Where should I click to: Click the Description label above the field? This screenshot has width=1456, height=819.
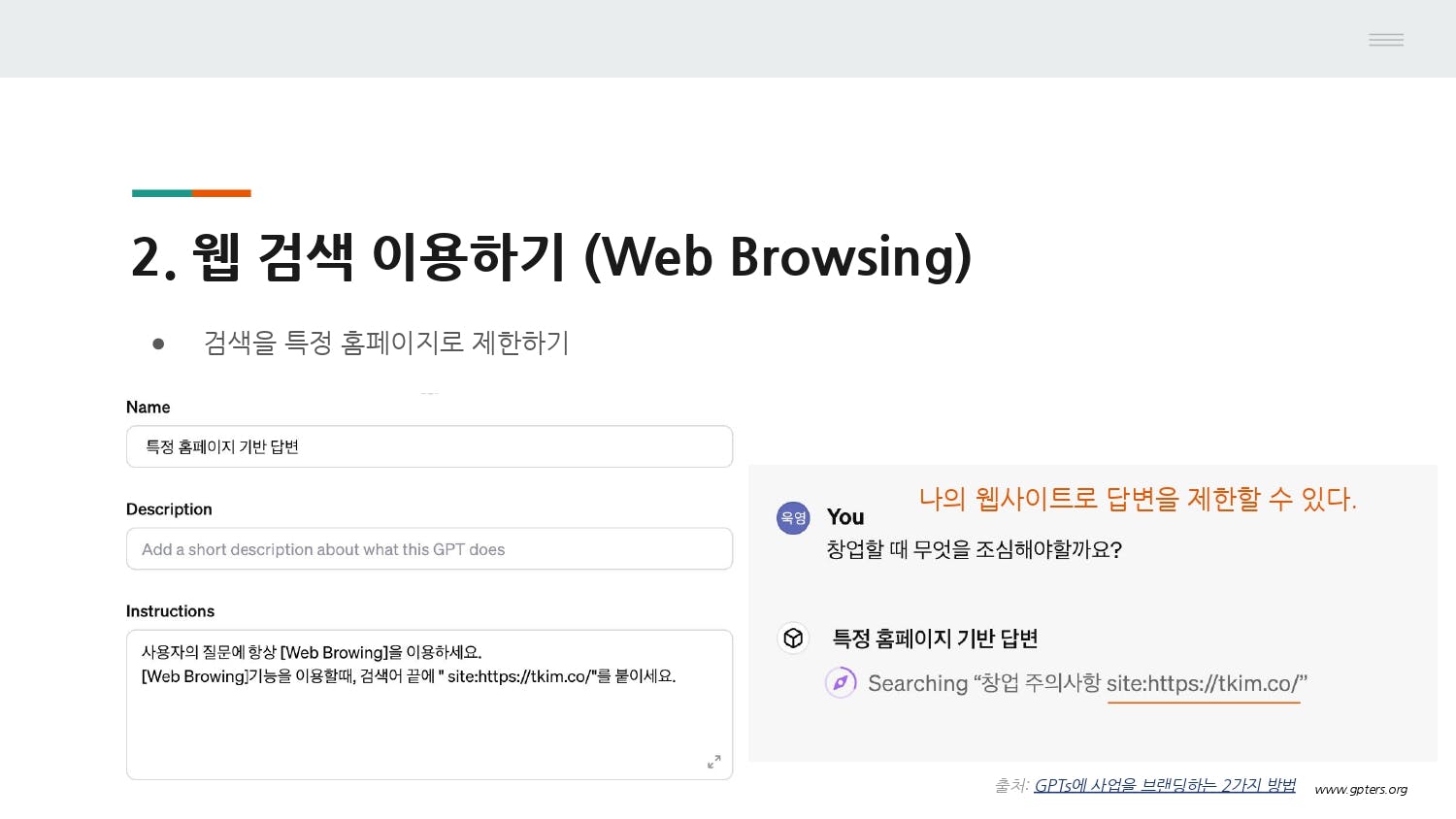169,509
